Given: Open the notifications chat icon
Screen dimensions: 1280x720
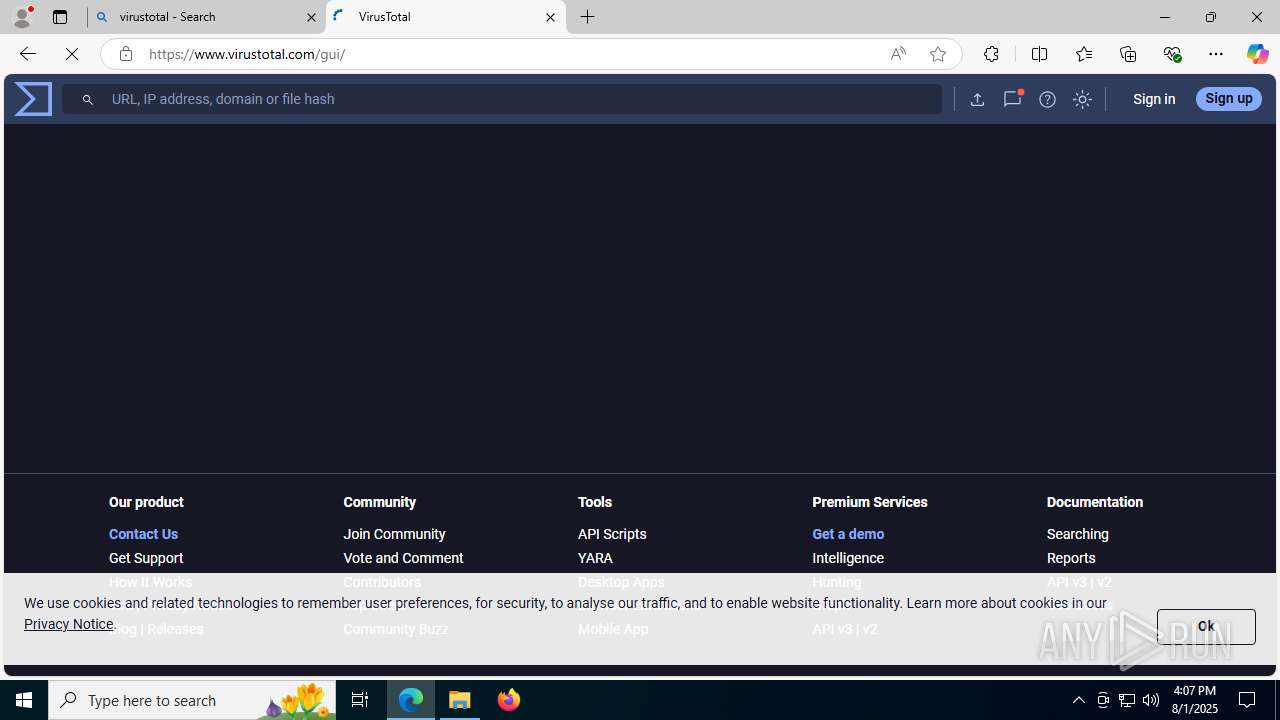Looking at the screenshot, I should pyautogui.click(x=1012, y=98).
